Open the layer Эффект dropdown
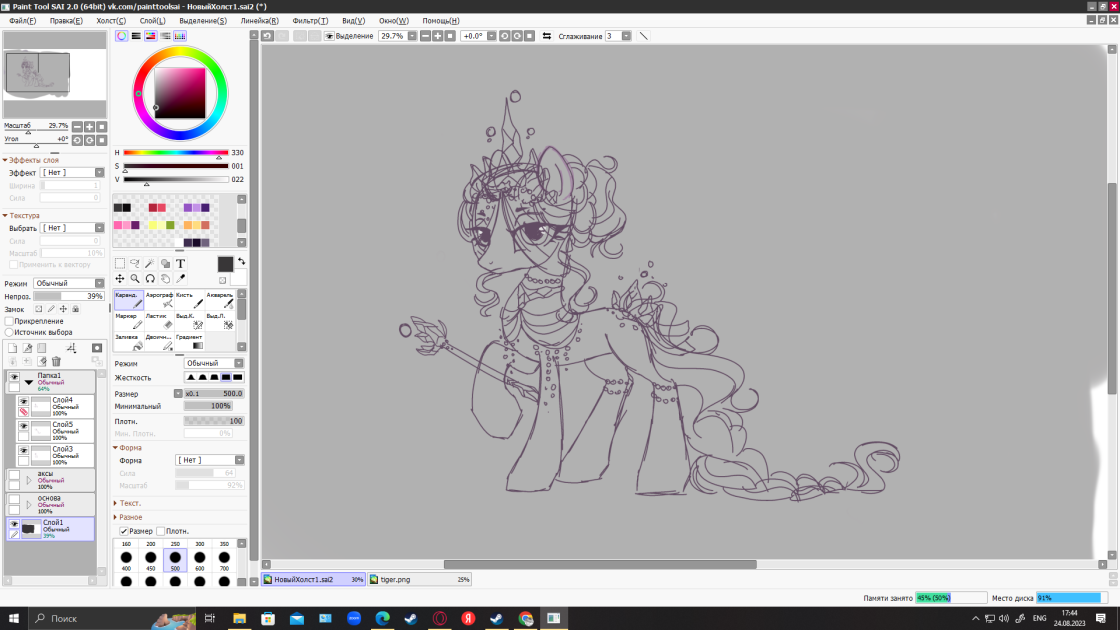 point(71,172)
